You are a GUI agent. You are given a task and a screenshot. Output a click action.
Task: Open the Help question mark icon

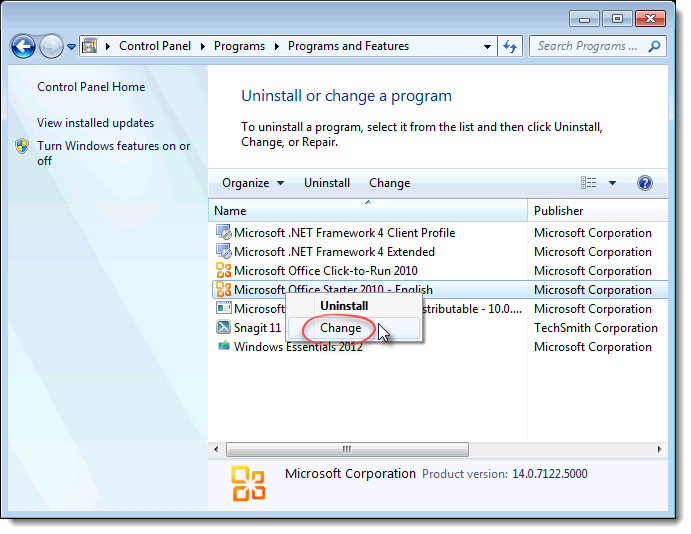click(x=644, y=183)
